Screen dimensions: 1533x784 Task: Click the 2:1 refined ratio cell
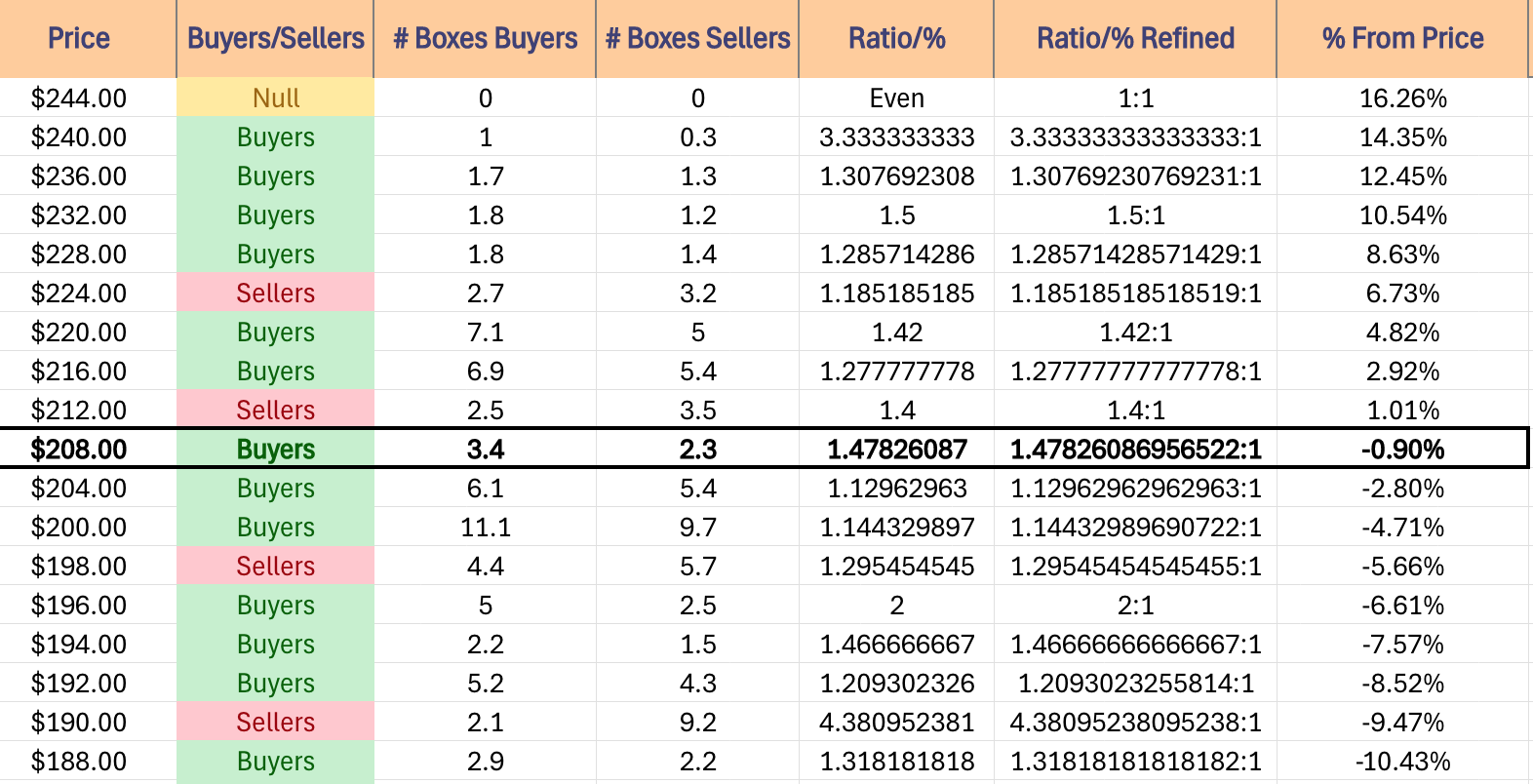tap(1135, 605)
